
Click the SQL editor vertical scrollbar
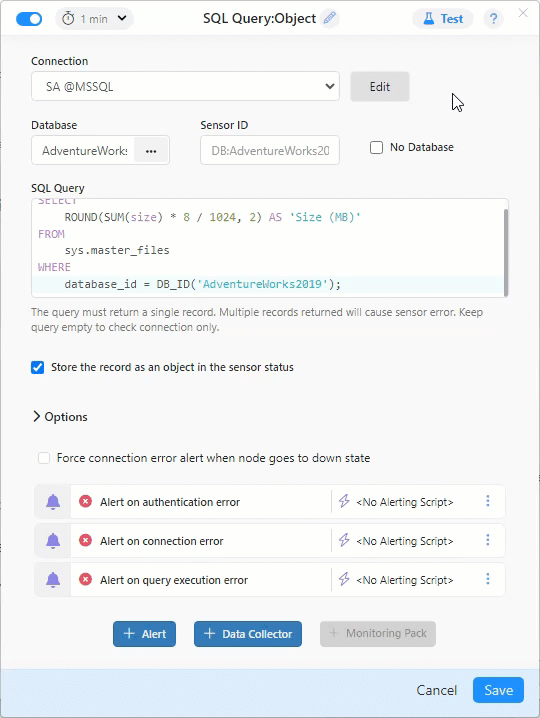[506, 252]
